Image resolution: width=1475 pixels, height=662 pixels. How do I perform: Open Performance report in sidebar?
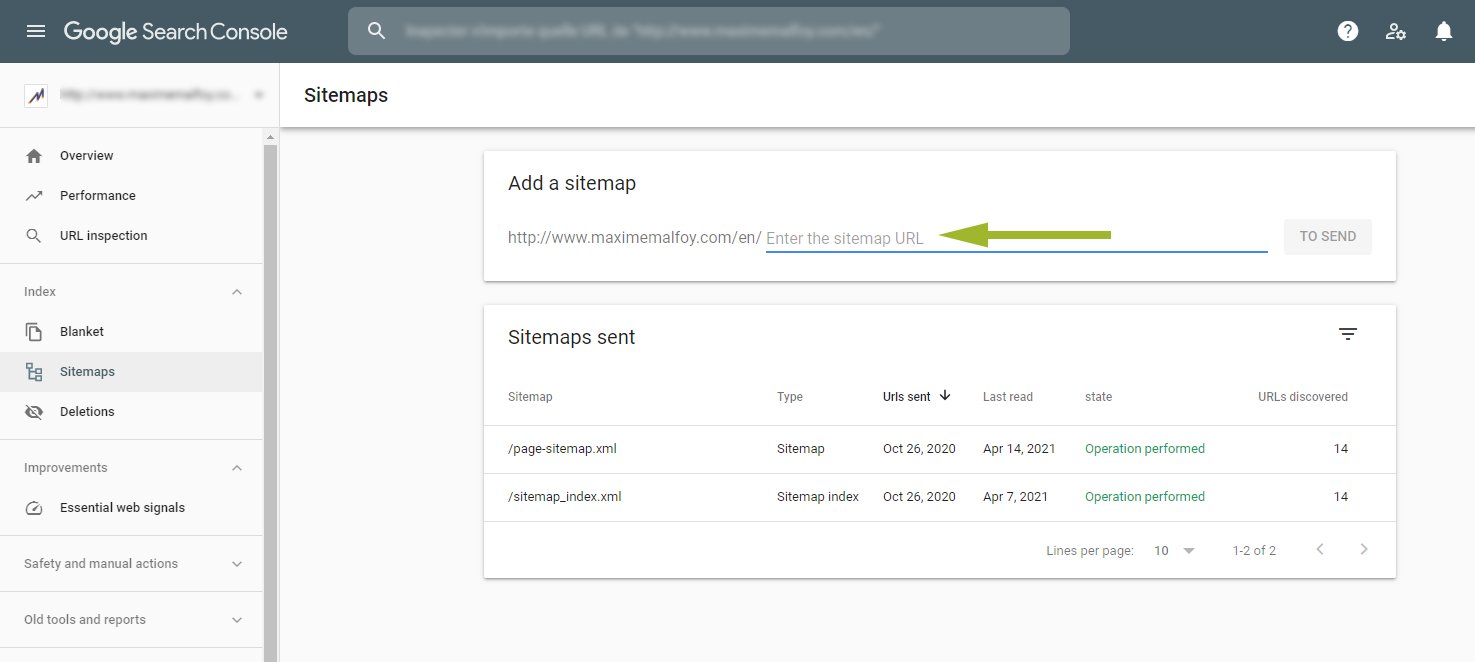point(97,196)
